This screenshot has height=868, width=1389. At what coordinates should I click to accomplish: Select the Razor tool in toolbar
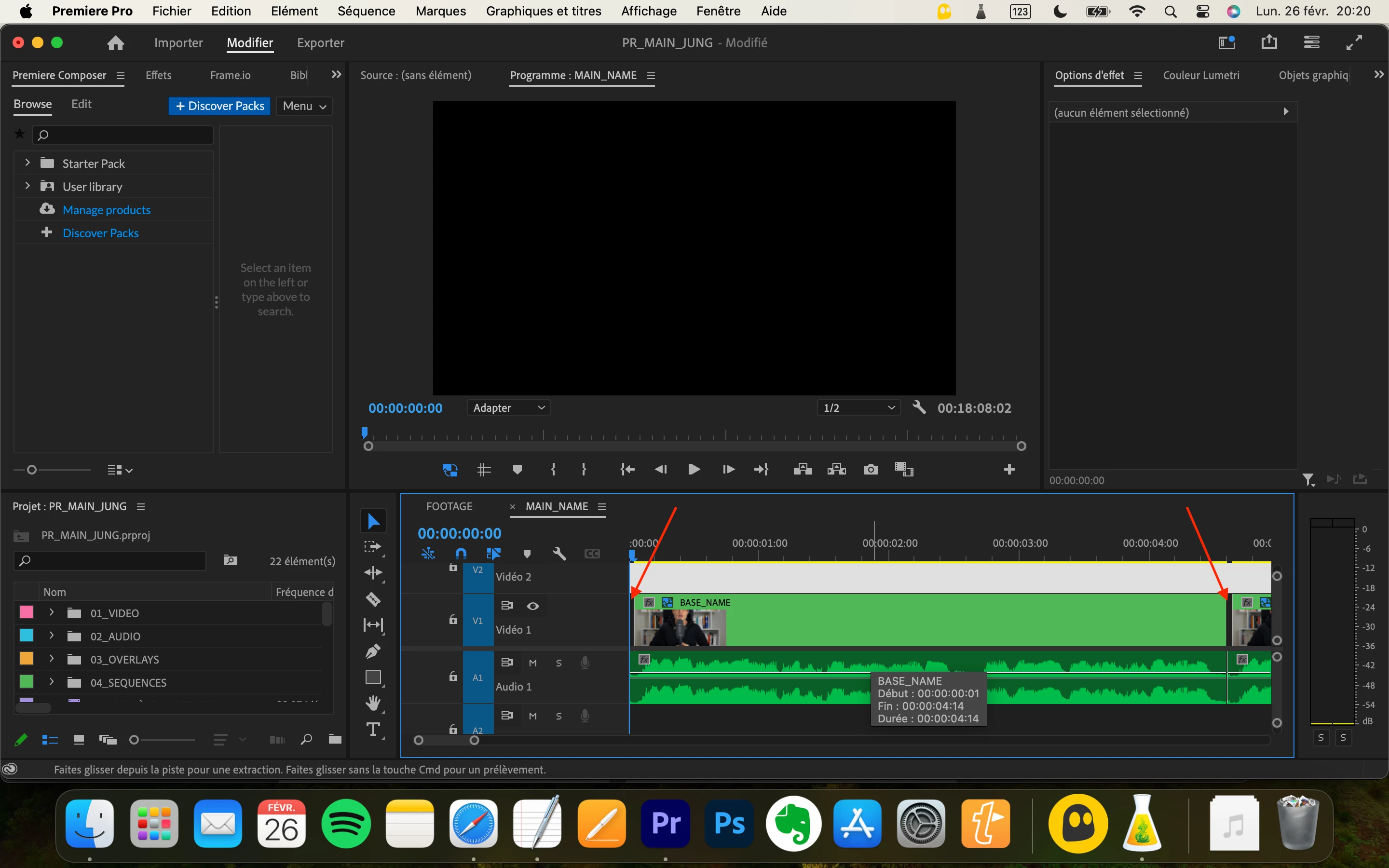click(x=373, y=599)
